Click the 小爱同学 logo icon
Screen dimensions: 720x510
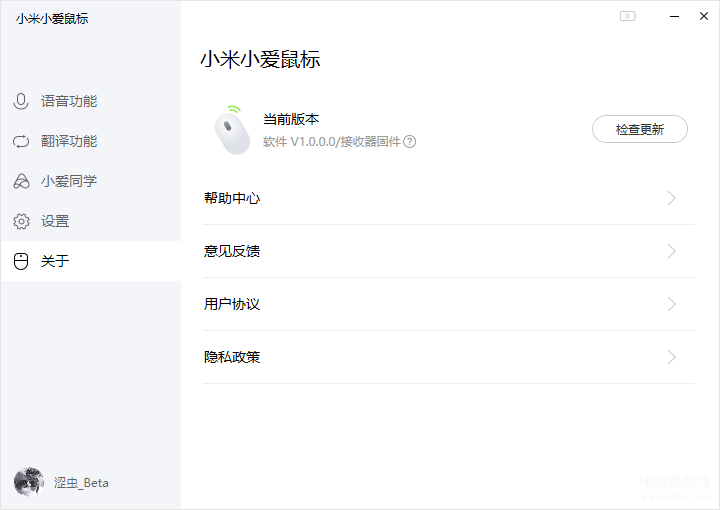(x=21, y=181)
